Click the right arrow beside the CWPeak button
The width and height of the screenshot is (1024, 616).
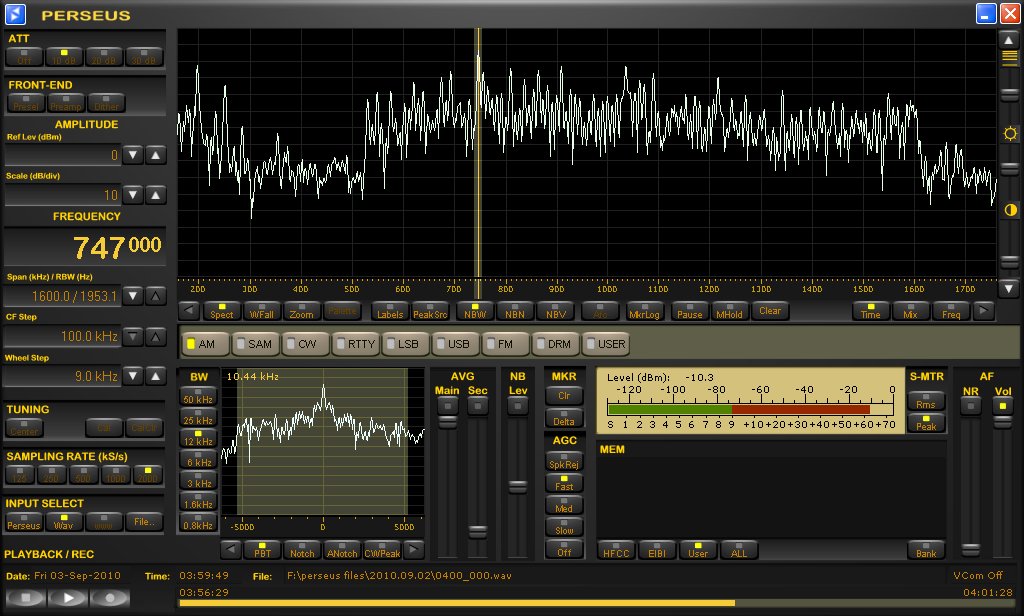pyautogui.click(x=413, y=550)
